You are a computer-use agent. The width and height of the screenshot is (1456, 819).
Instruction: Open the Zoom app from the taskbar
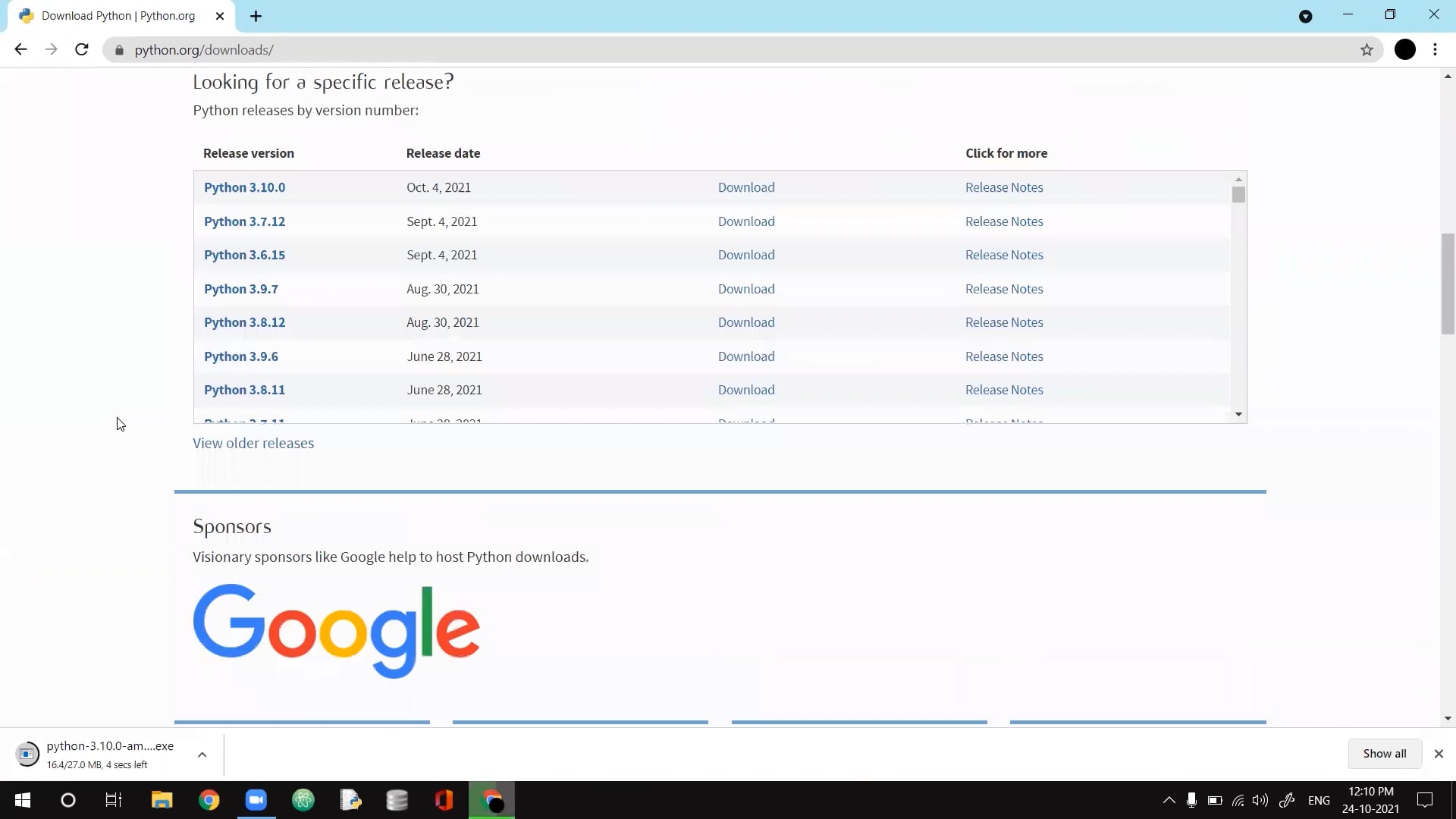(x=256, y=800)
